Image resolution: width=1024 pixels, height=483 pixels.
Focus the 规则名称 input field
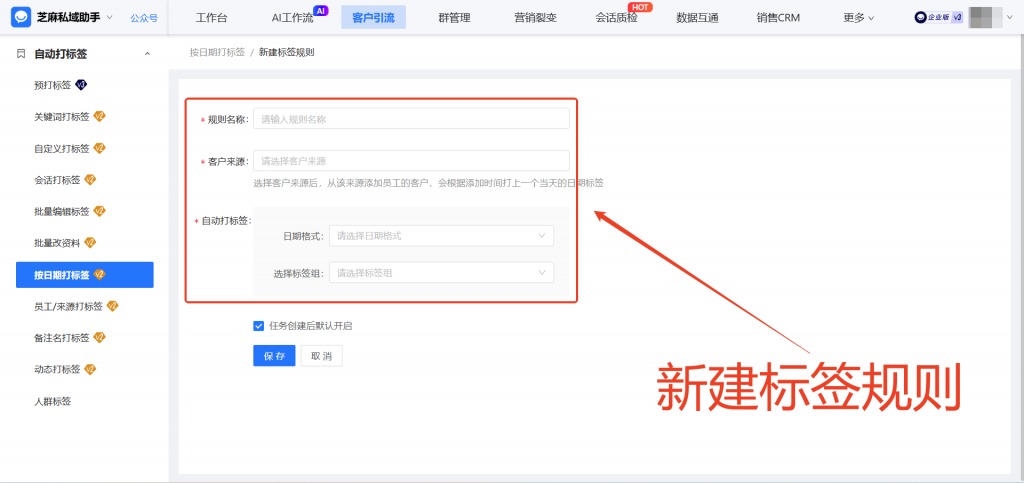point(411,119)
